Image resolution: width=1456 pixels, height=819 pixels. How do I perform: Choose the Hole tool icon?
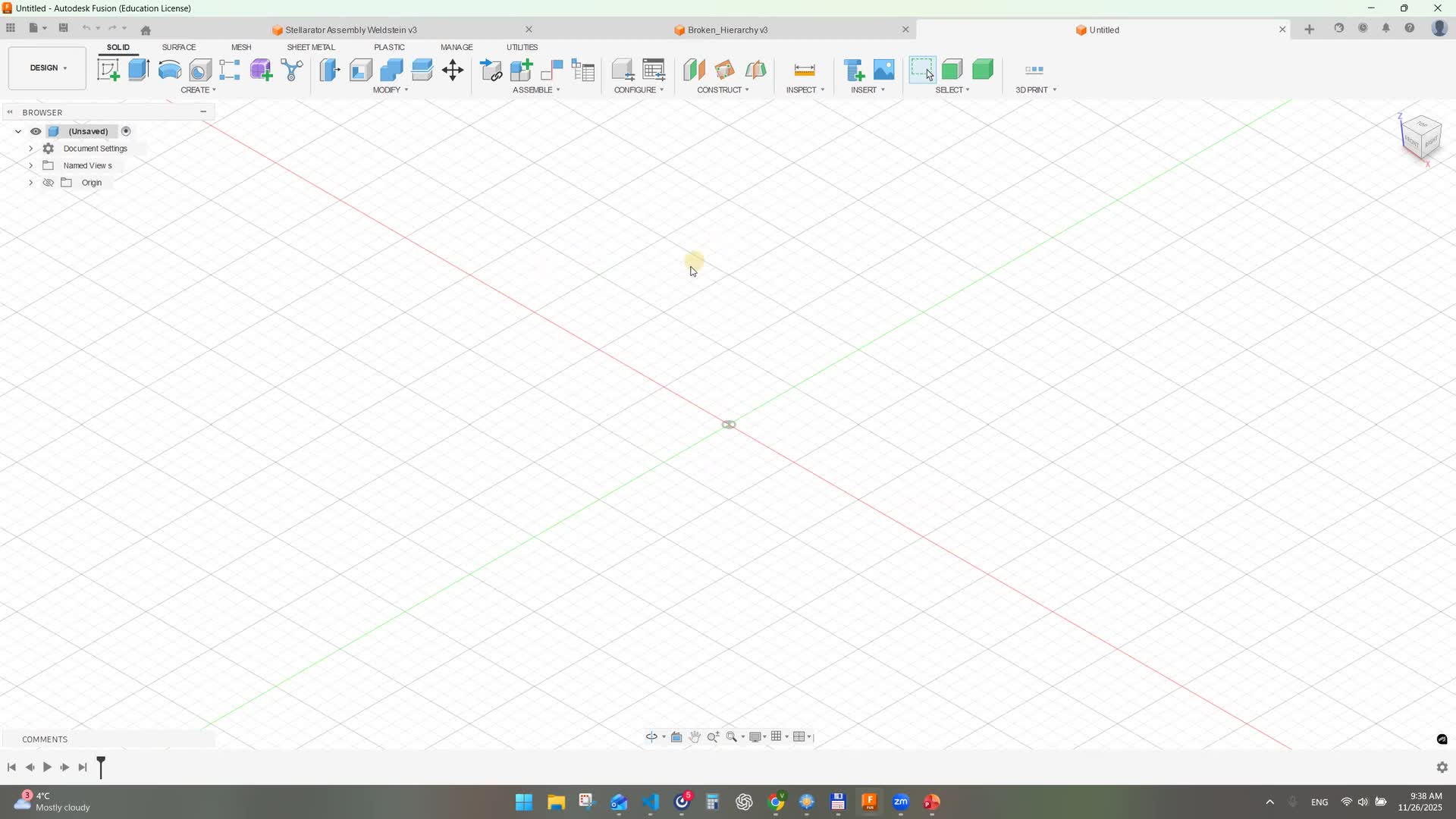(x=200, y=70)
